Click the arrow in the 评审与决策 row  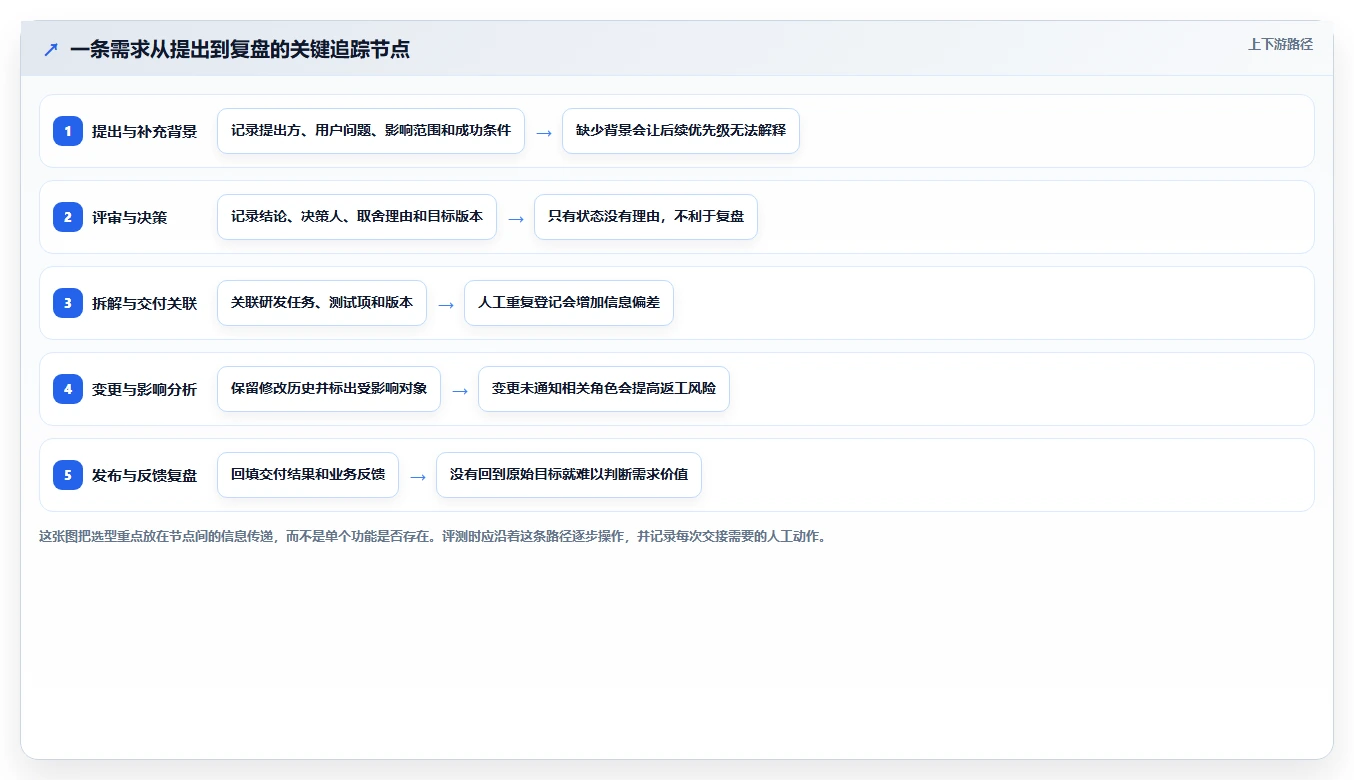pos(516,218)
